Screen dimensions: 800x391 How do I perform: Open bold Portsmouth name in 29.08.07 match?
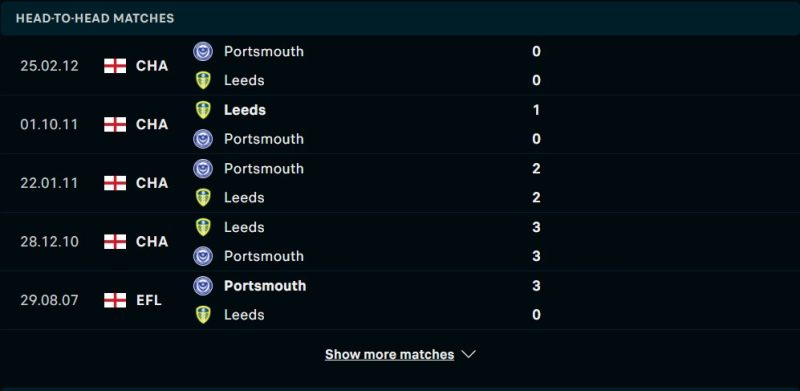[265, 286]
